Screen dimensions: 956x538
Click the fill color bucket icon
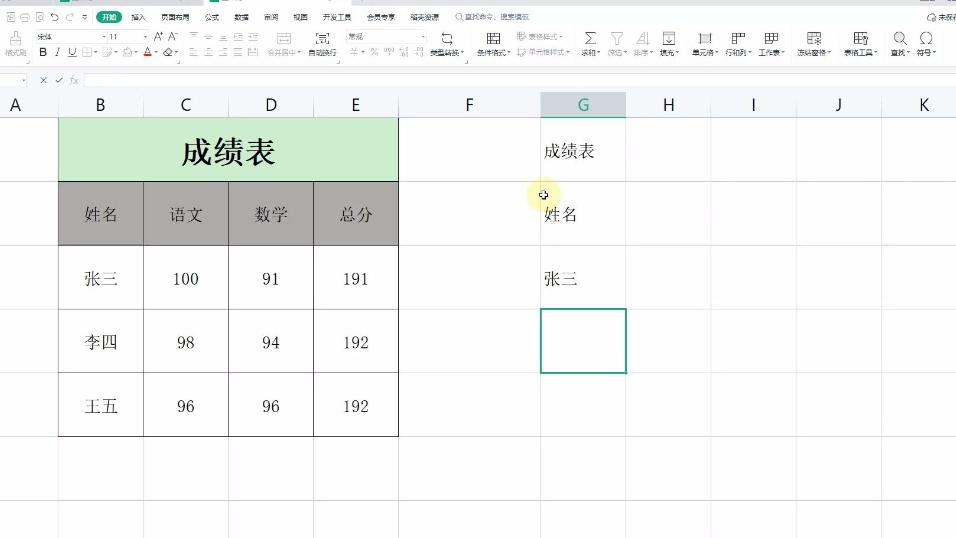click(127, 52)
